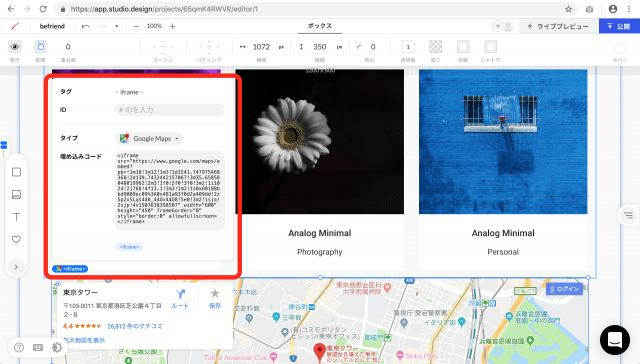The width and height of the screenshot is (640, 364).
Task: Open the help question mark icon
Action: [x=19, y=347]
